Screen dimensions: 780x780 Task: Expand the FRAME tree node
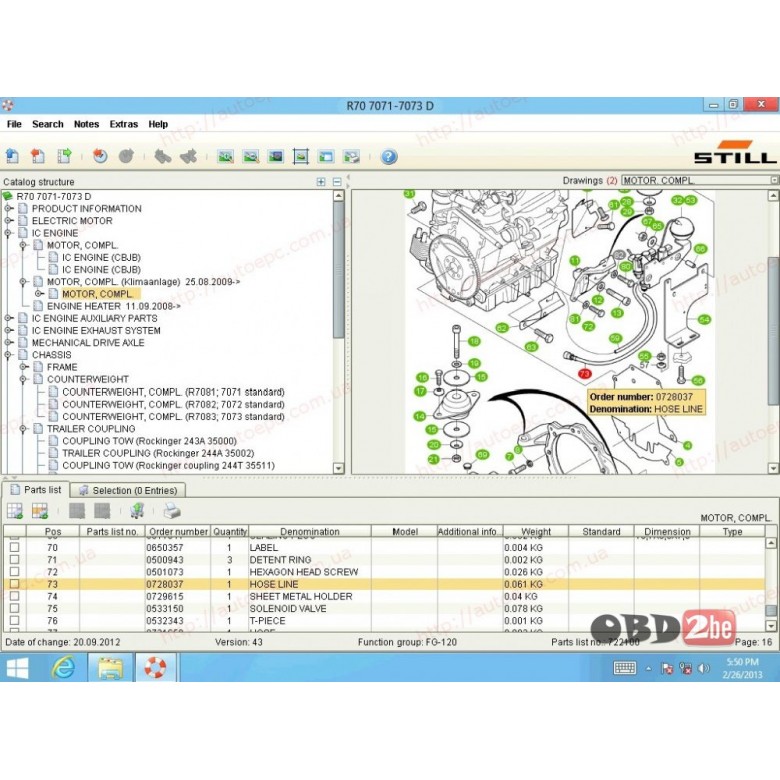coord(23,367)
